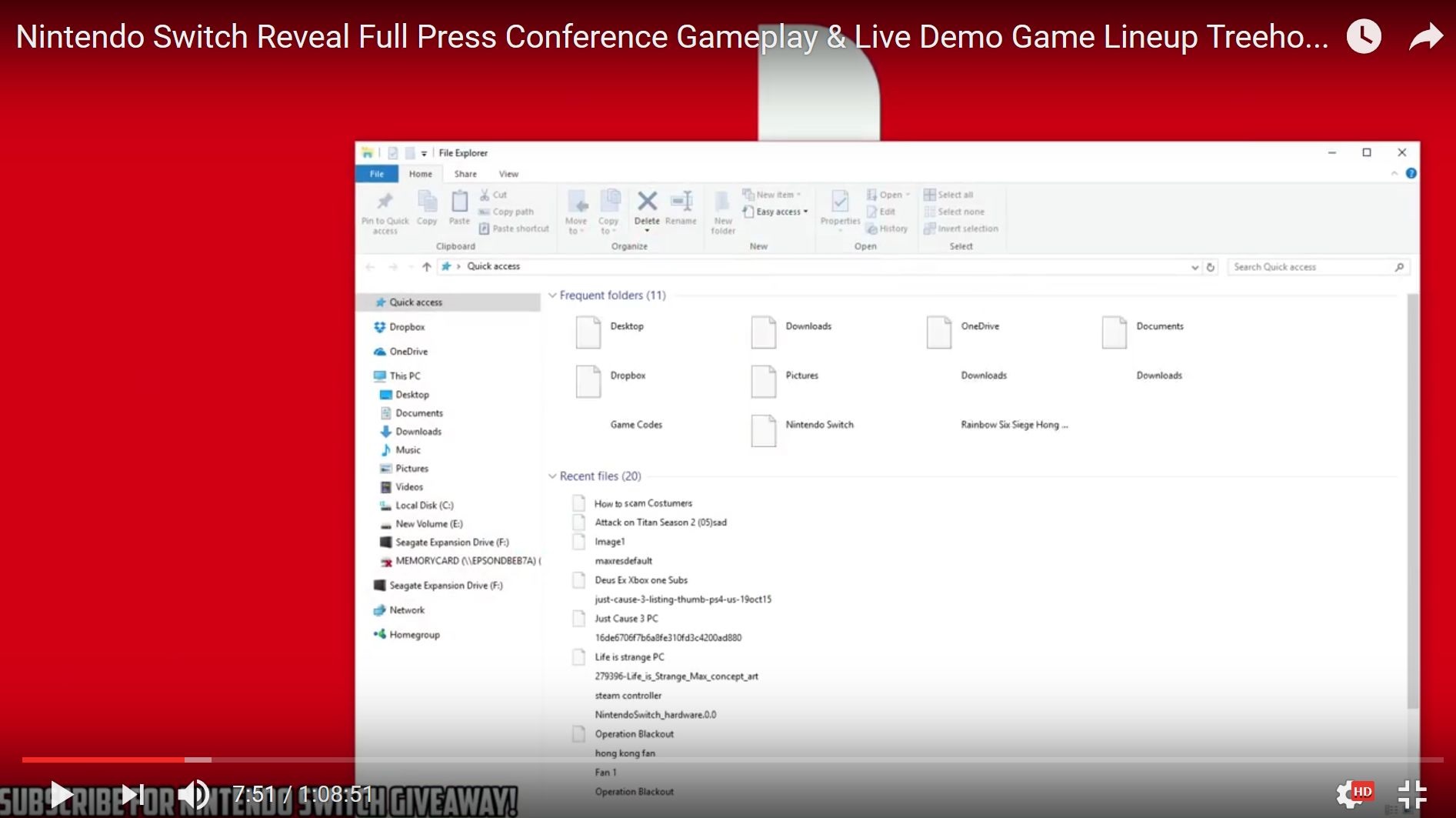The width and height of the screenshot is (1456, 818).
Task: Click Cut in the Clipboard group
Action: pos(493,195)
